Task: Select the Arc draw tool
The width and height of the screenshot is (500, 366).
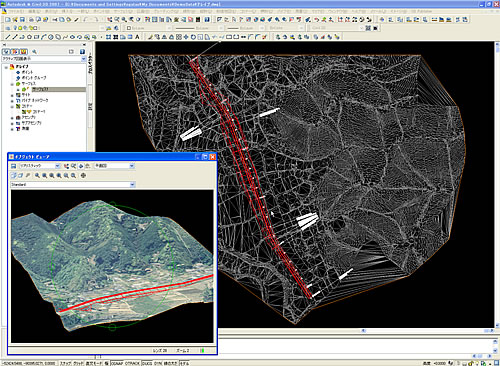Action: click(x=44, y=37)
